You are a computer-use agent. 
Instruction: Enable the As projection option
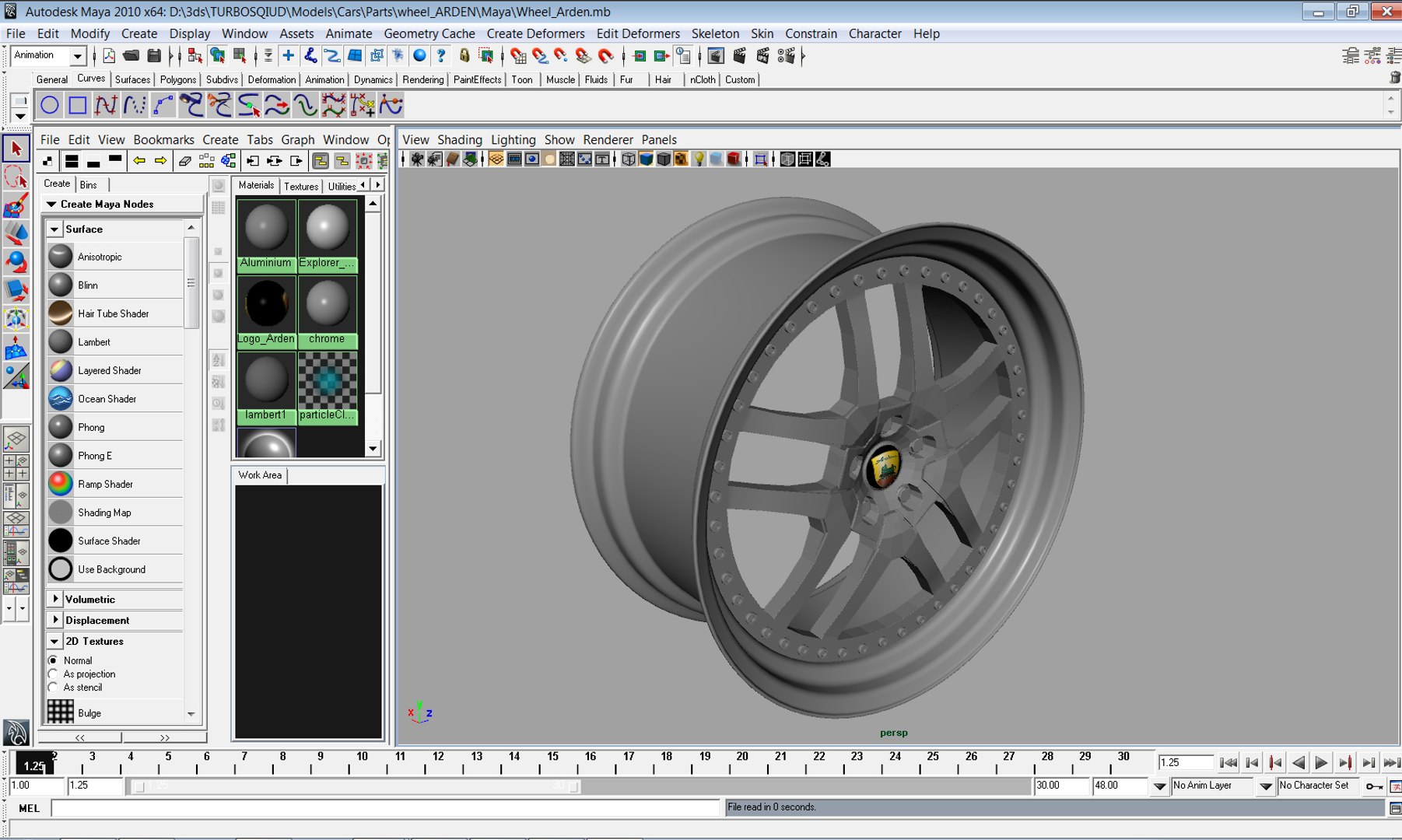click(54, 674)
